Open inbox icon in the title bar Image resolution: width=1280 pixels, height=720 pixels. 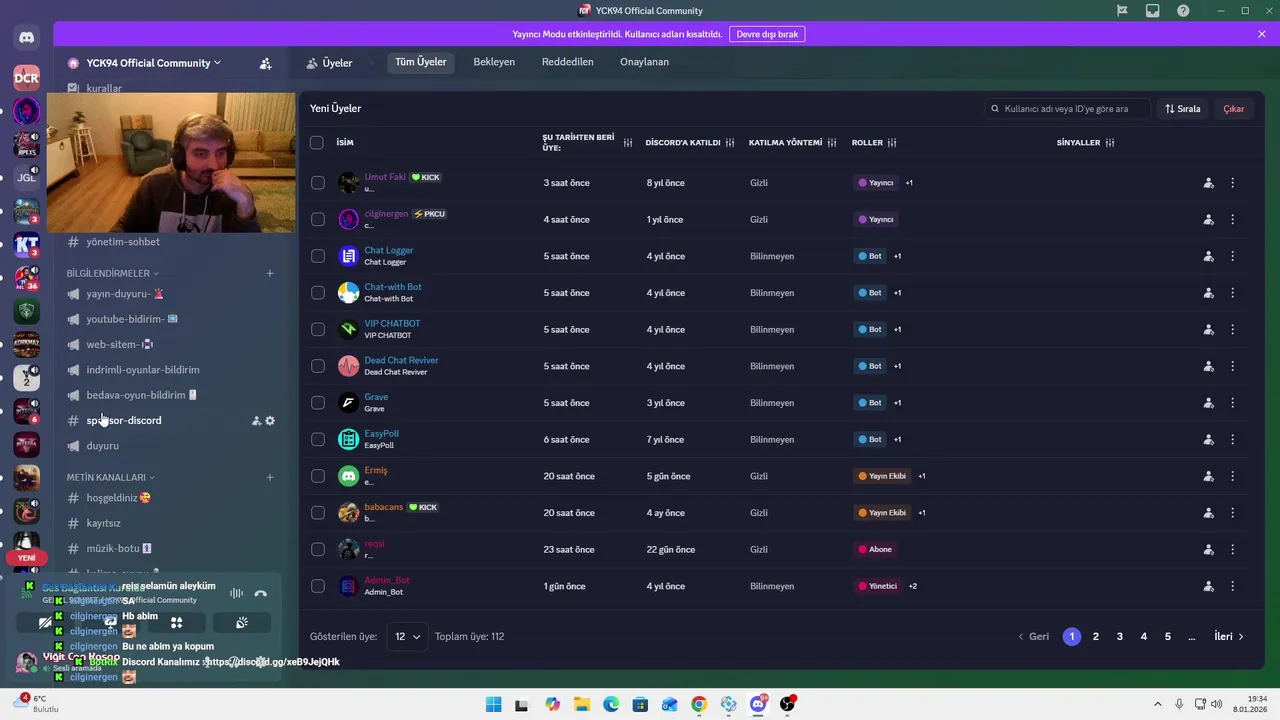pyautogui.click(x=1153, y=11)
